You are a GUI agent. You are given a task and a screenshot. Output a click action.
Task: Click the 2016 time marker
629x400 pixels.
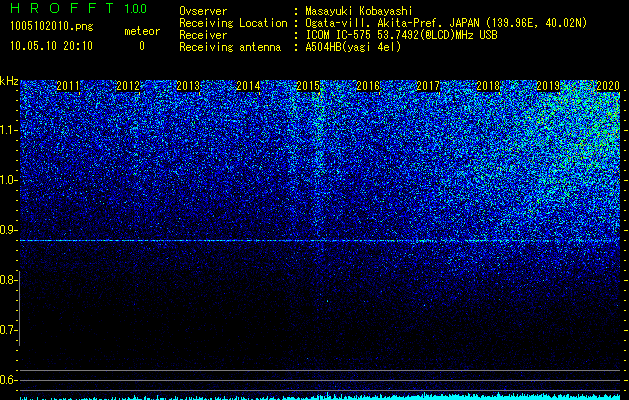(x=368, y=86)
